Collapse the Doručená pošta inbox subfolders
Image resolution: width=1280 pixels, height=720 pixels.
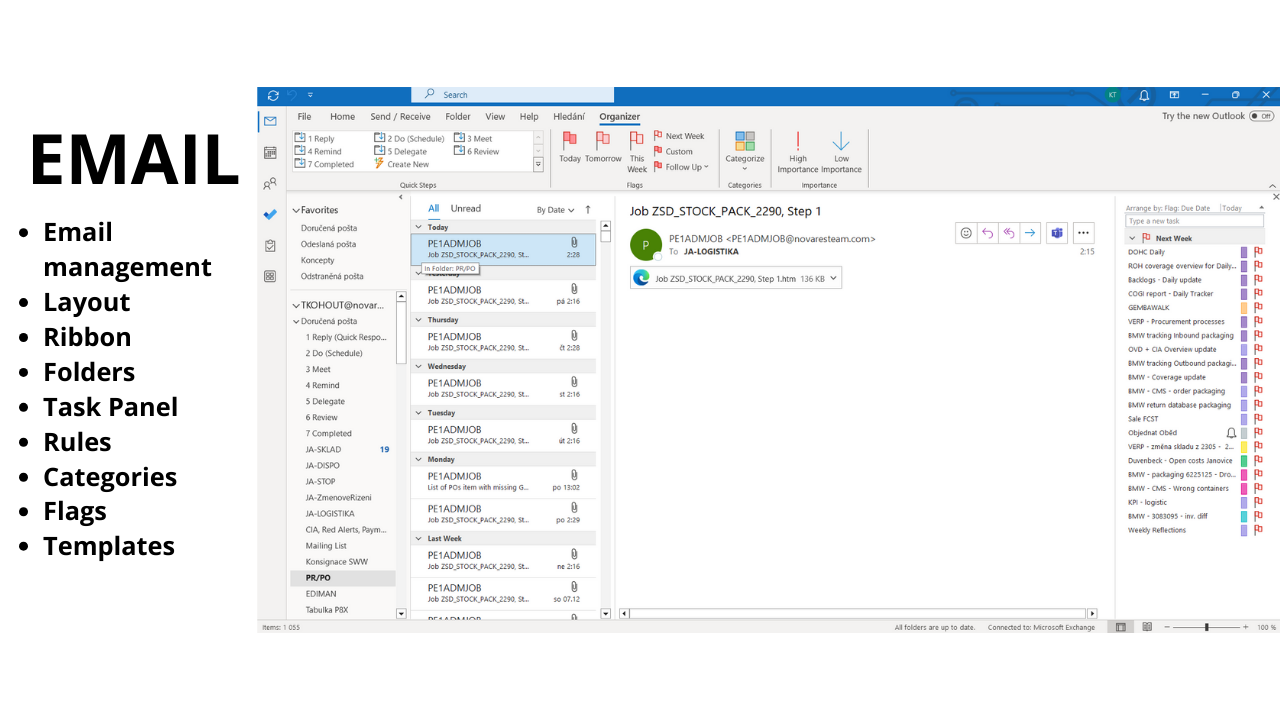coord(296,322)
